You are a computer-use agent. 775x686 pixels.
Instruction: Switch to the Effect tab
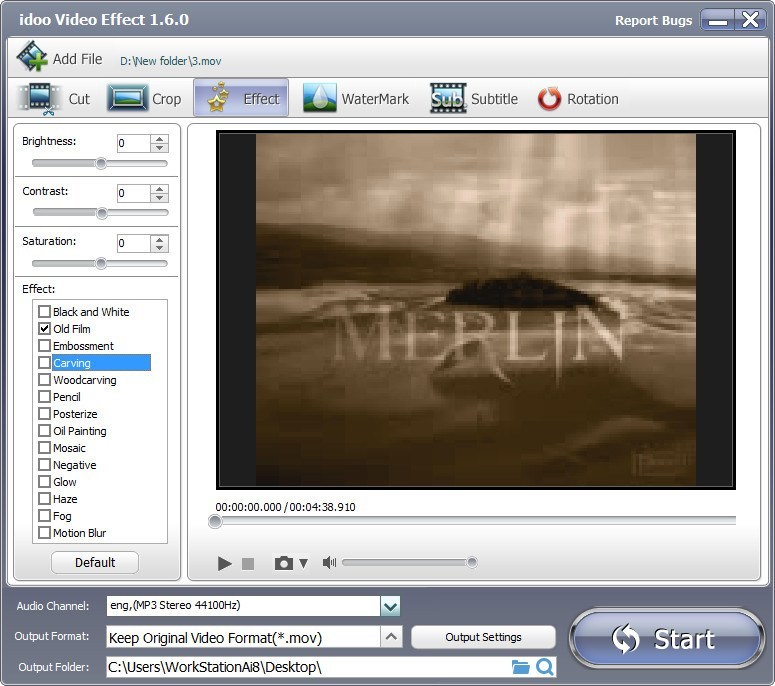pyautogui.click(x=241, y=97)
